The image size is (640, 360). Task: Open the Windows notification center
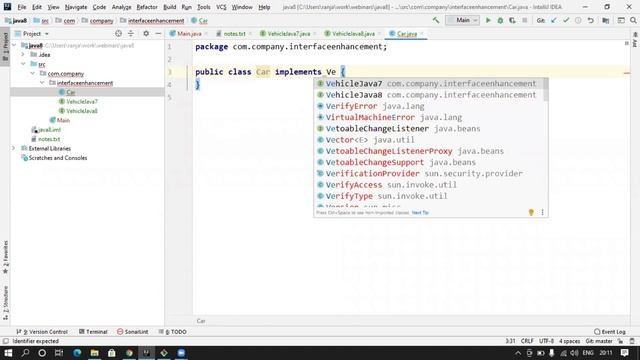click(x=624, y=353)
